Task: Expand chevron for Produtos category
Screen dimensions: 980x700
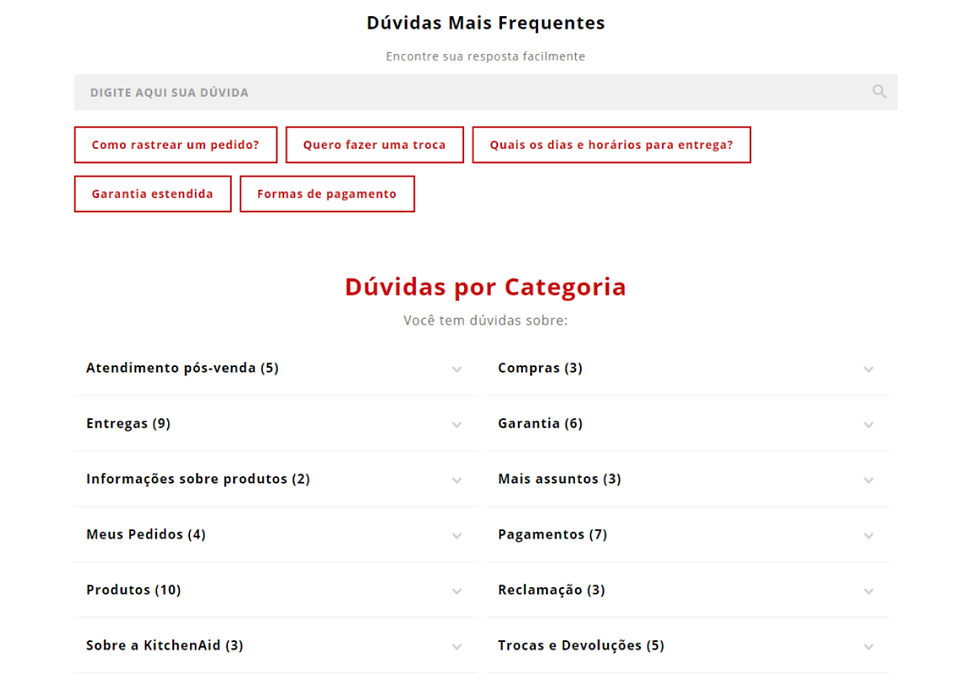Action: [457, 591]
